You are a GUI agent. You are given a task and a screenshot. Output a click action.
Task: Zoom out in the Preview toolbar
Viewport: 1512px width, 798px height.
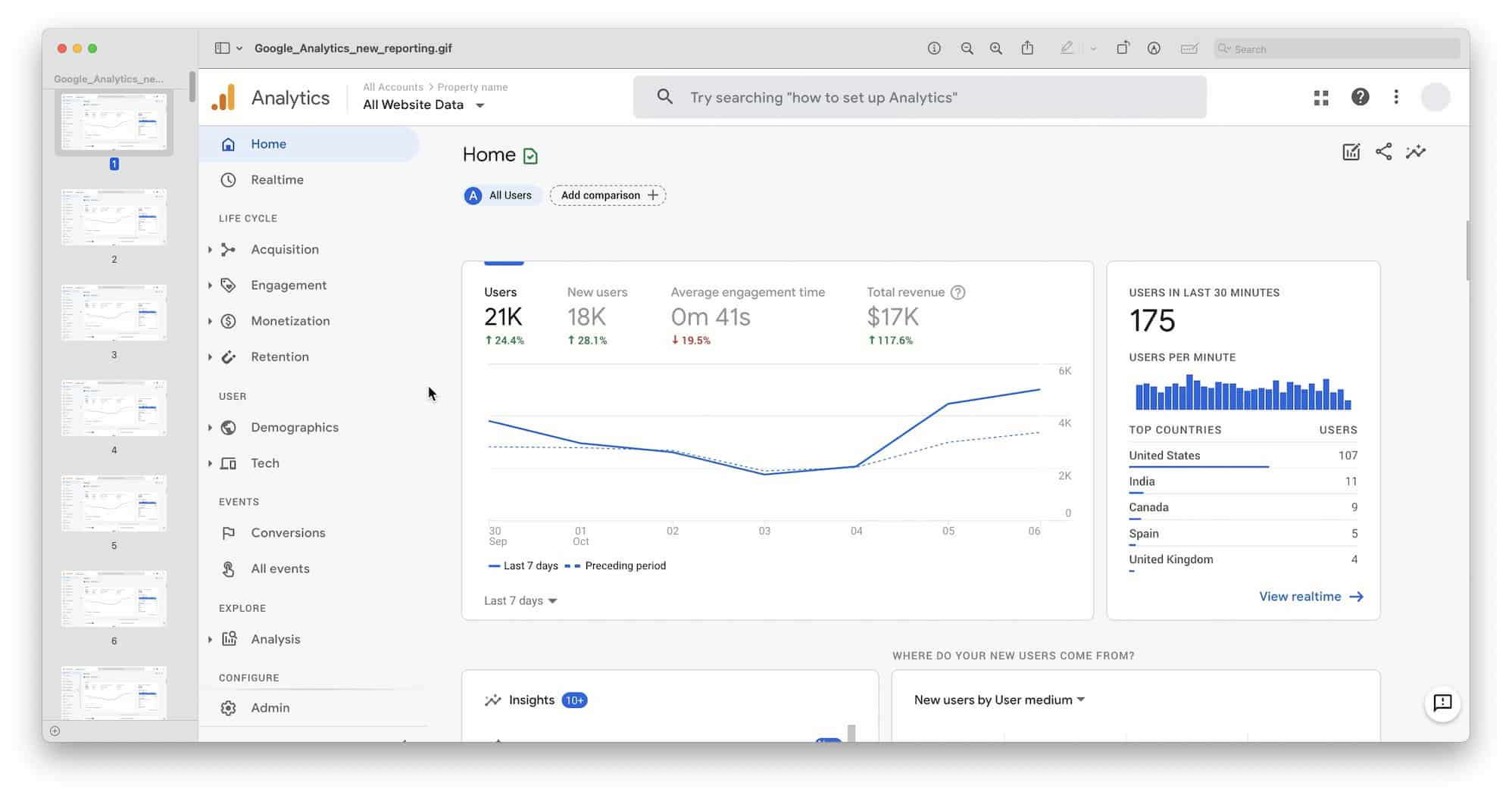point(967,48)
